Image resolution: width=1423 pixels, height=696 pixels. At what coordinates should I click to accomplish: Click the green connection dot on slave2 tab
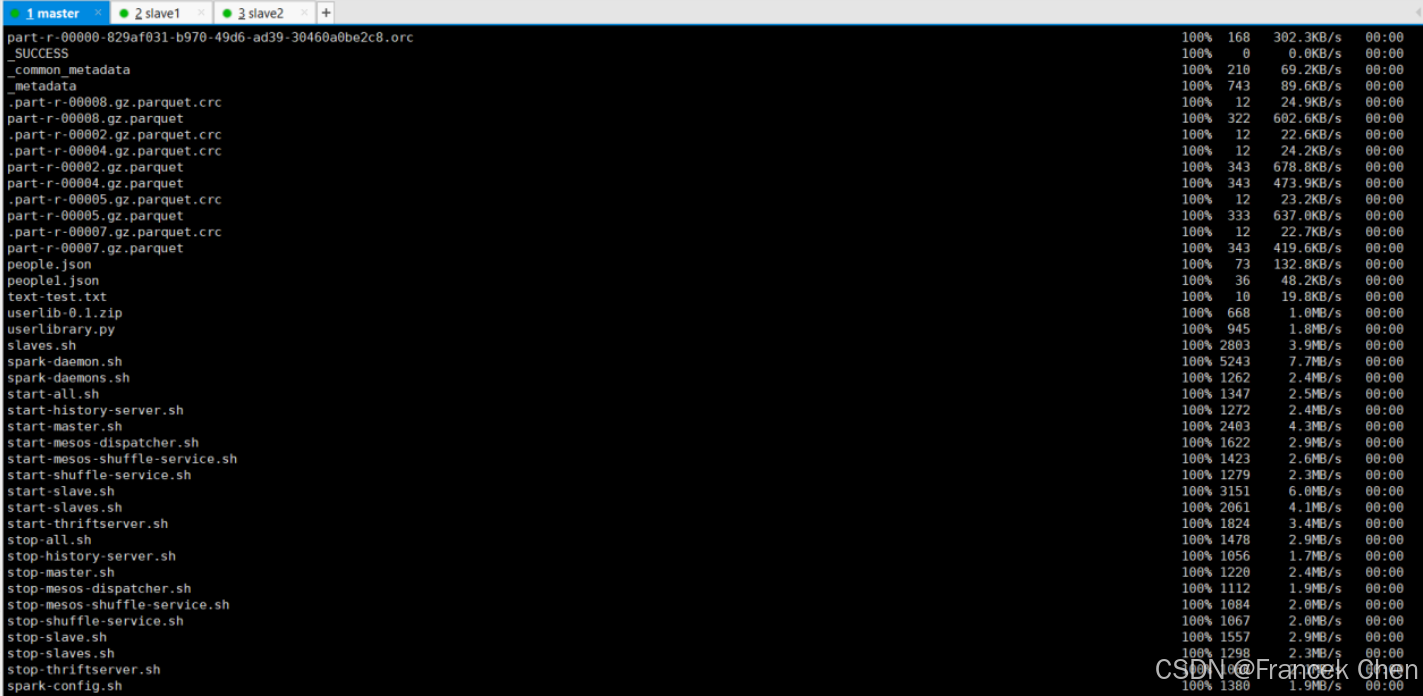pos(227,13)
